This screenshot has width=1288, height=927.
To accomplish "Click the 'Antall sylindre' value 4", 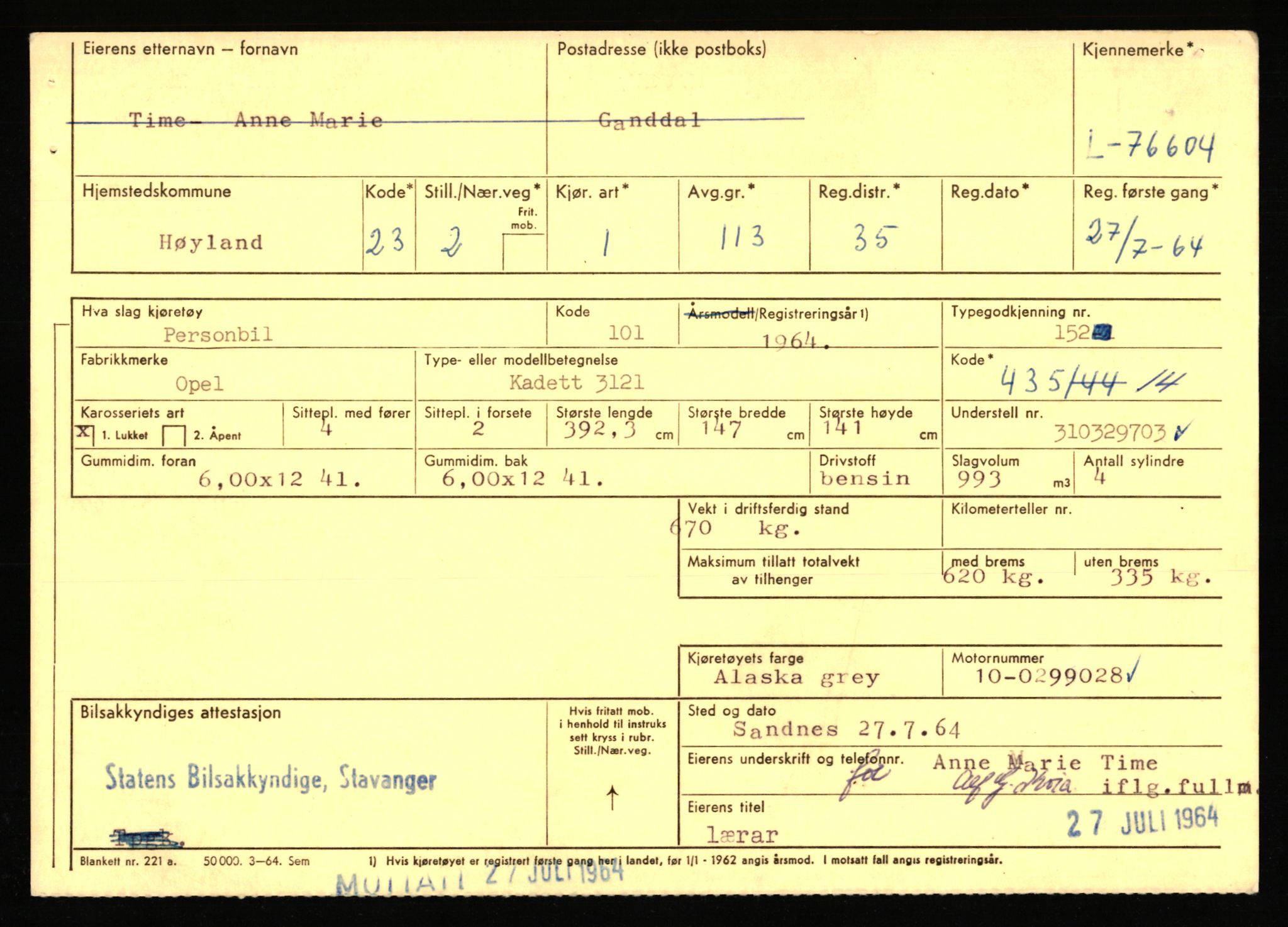I will coord(1099,477).
